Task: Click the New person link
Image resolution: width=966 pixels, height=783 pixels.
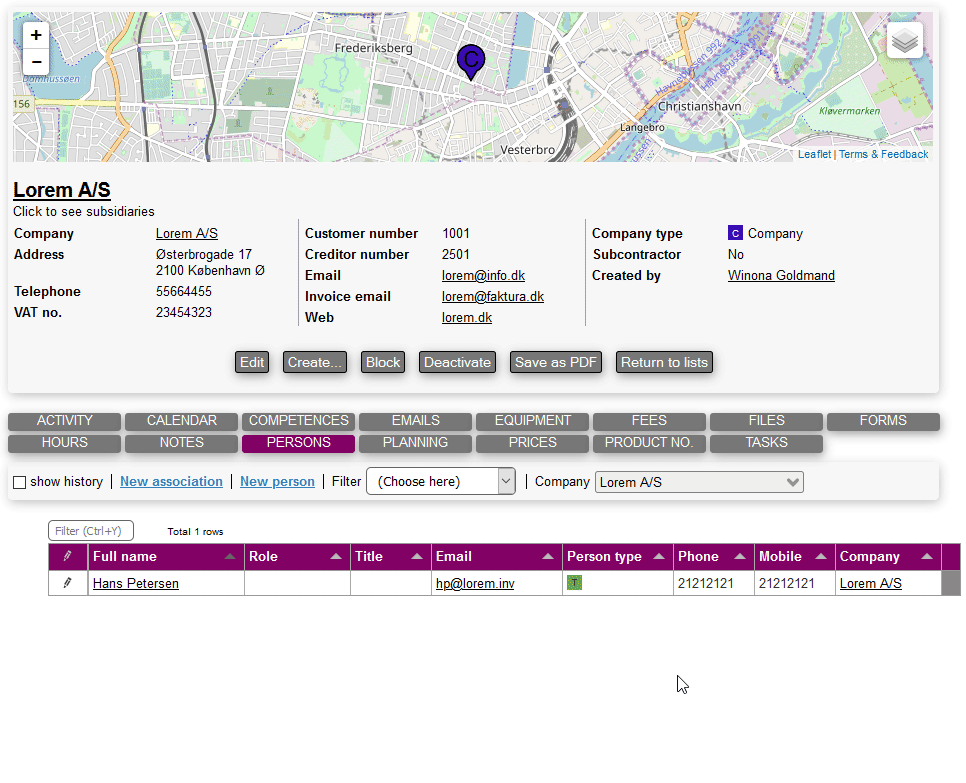Action: pos(277,481)
